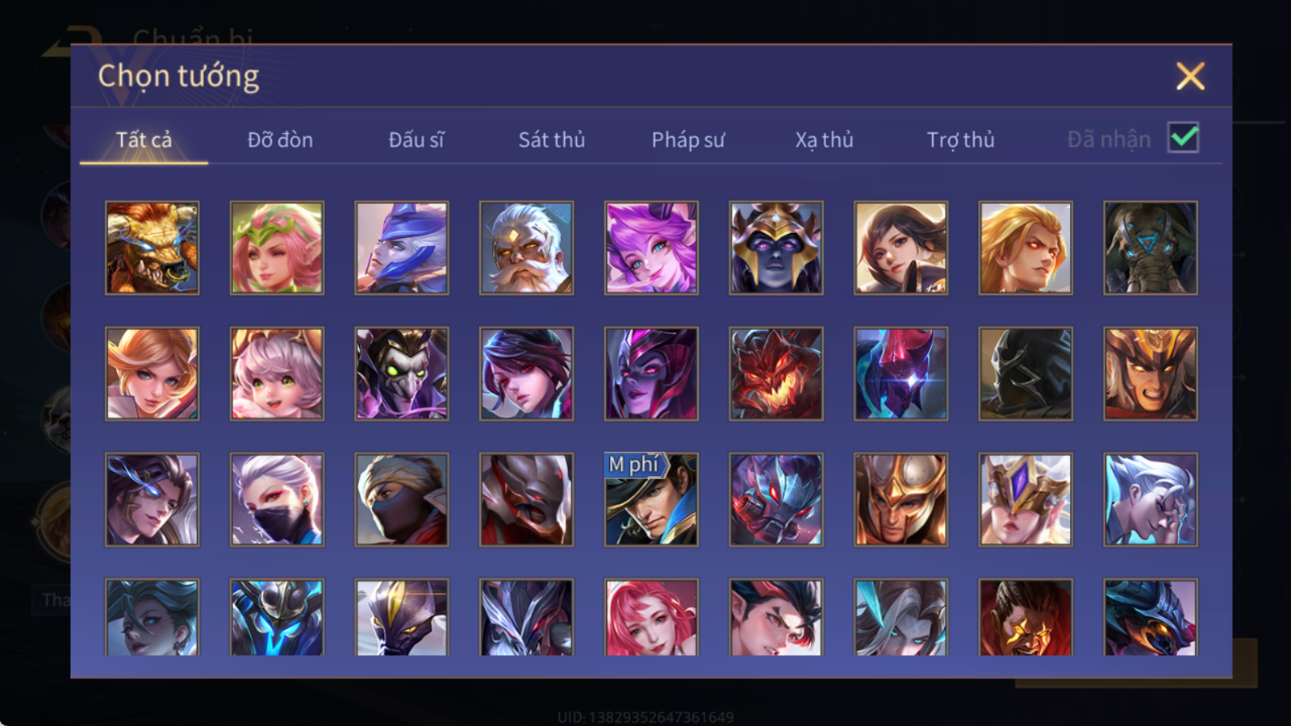Switch to the Pháp sư tab
The height and width of the screenshot is (726, 1291).
coord(688,140)
